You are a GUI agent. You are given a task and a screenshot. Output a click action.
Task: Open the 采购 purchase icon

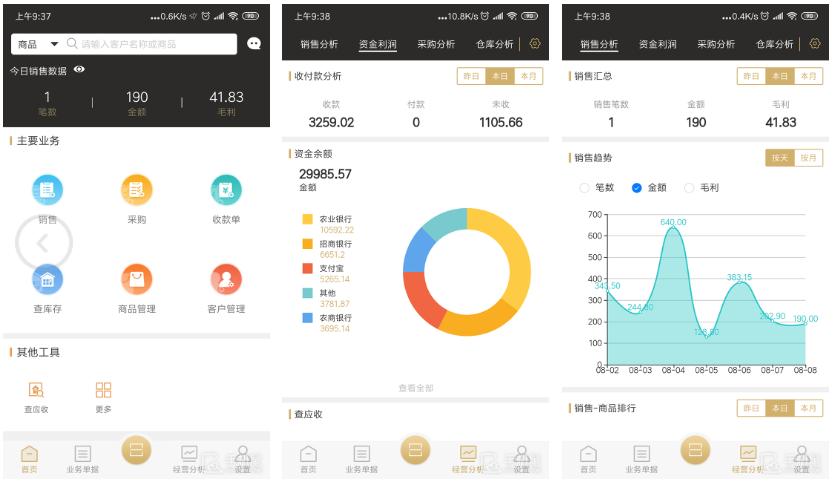(136, 190)
